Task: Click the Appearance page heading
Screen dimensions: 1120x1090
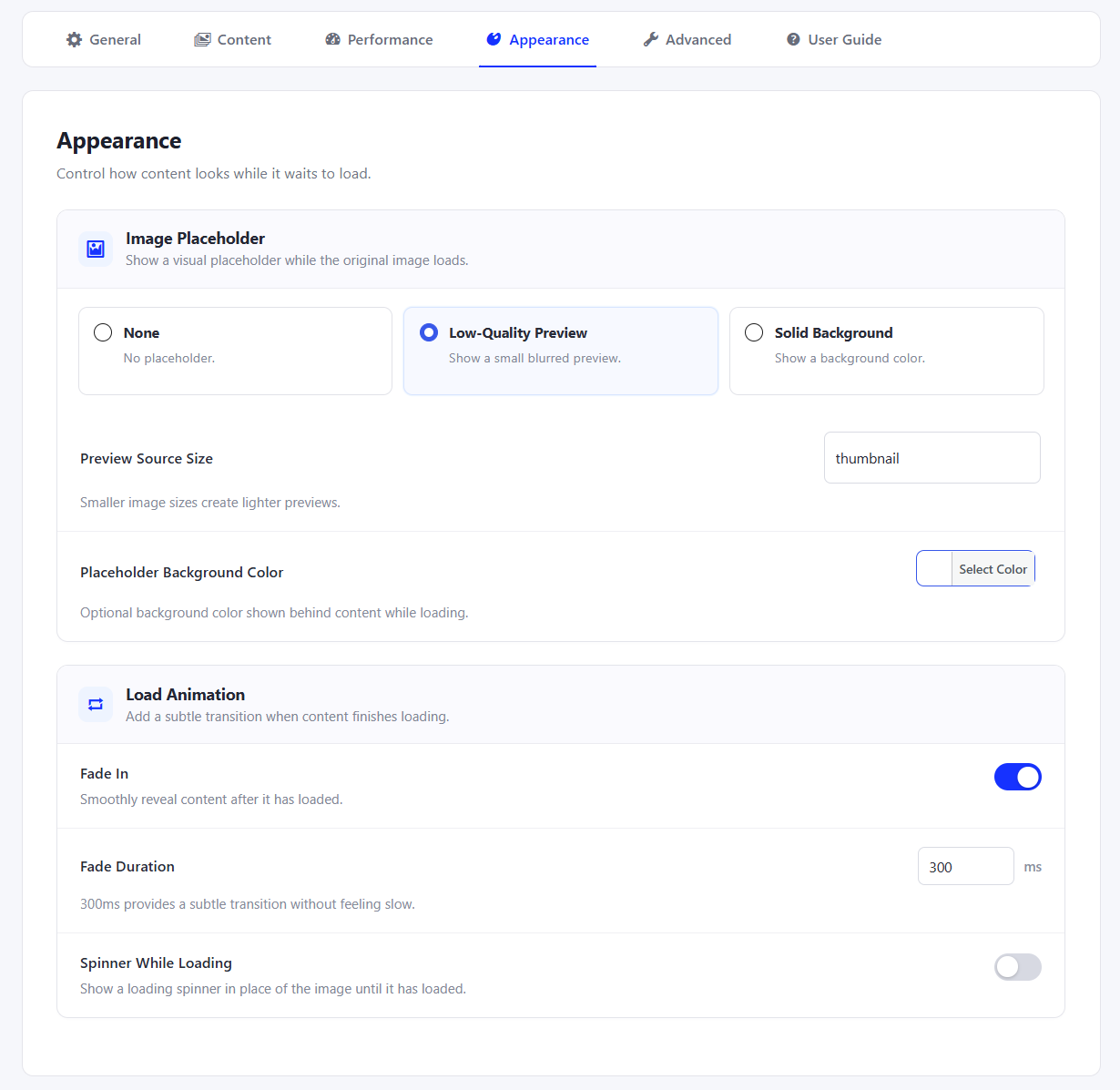Action: (x=119, y=141)
